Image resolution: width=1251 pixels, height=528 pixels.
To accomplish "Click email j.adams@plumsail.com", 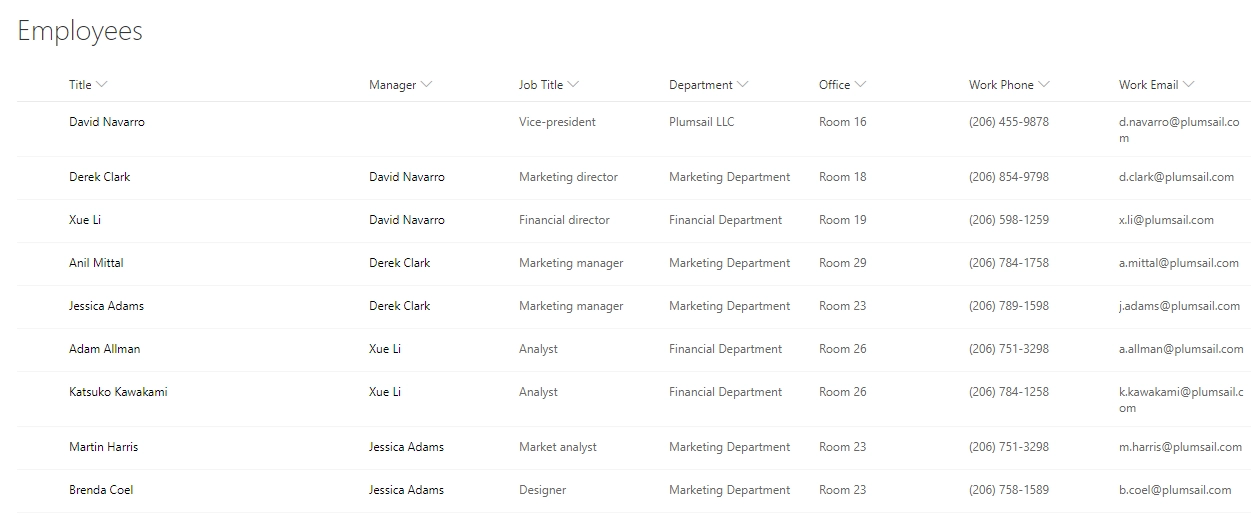I will (1179, 306).
